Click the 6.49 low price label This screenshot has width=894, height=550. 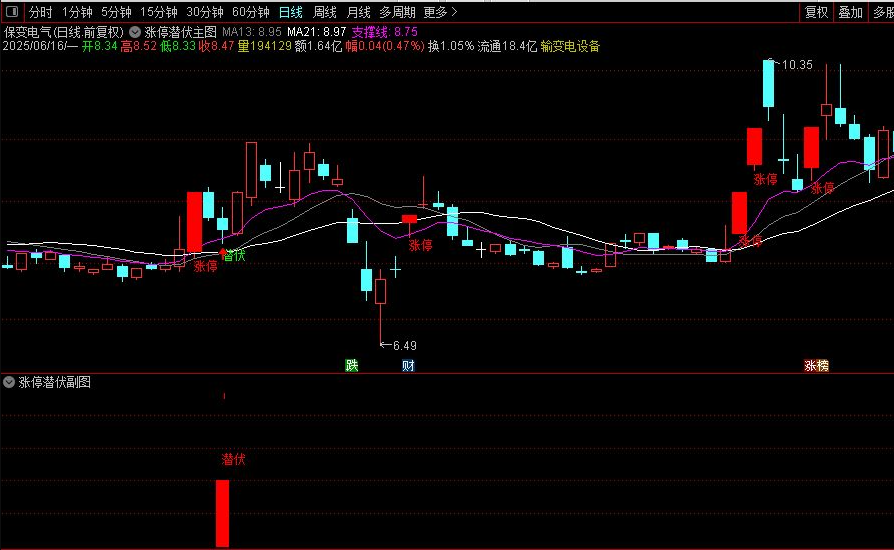tap(405, 345)
